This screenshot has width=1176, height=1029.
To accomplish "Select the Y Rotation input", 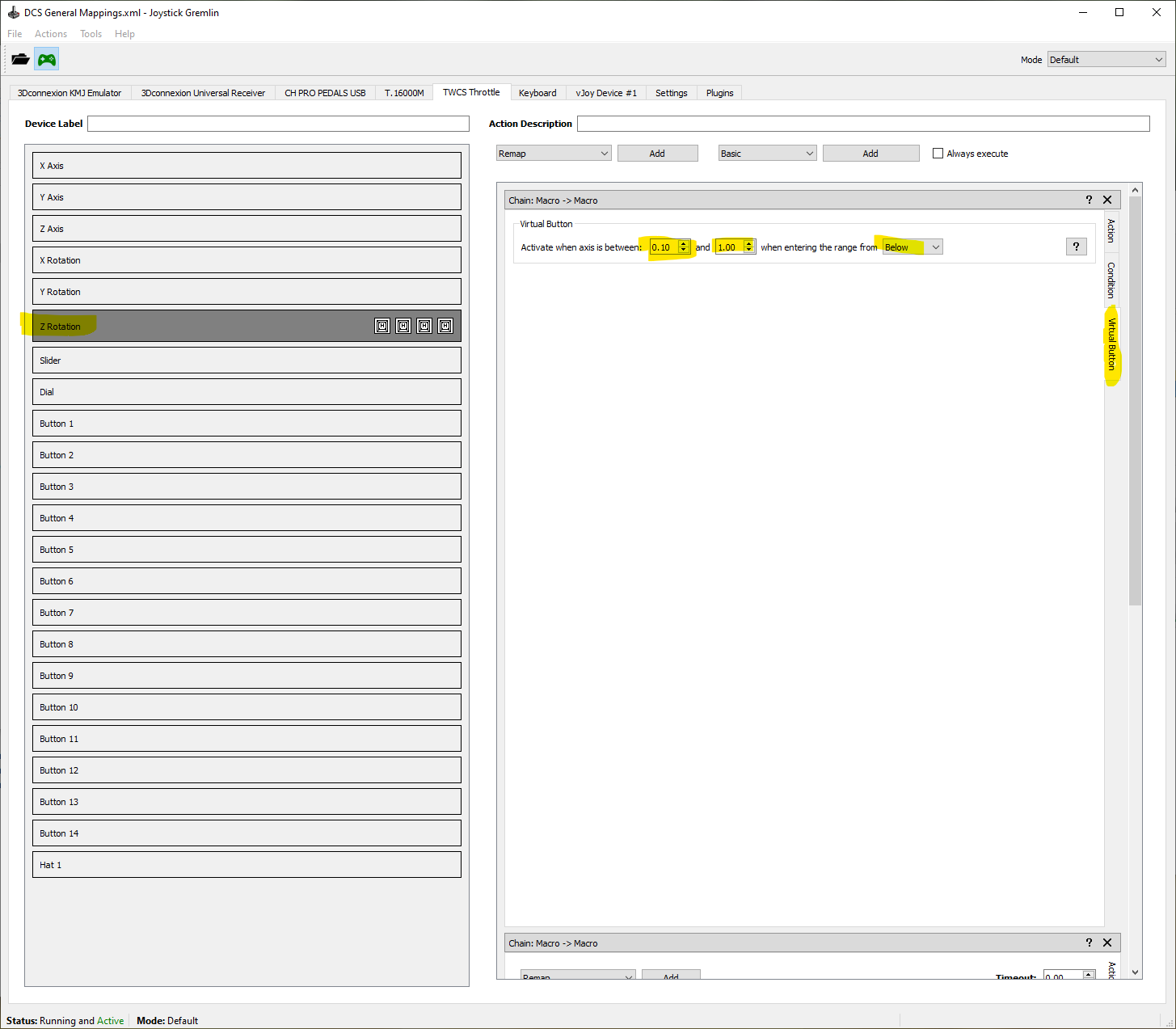I will point(247,291).
